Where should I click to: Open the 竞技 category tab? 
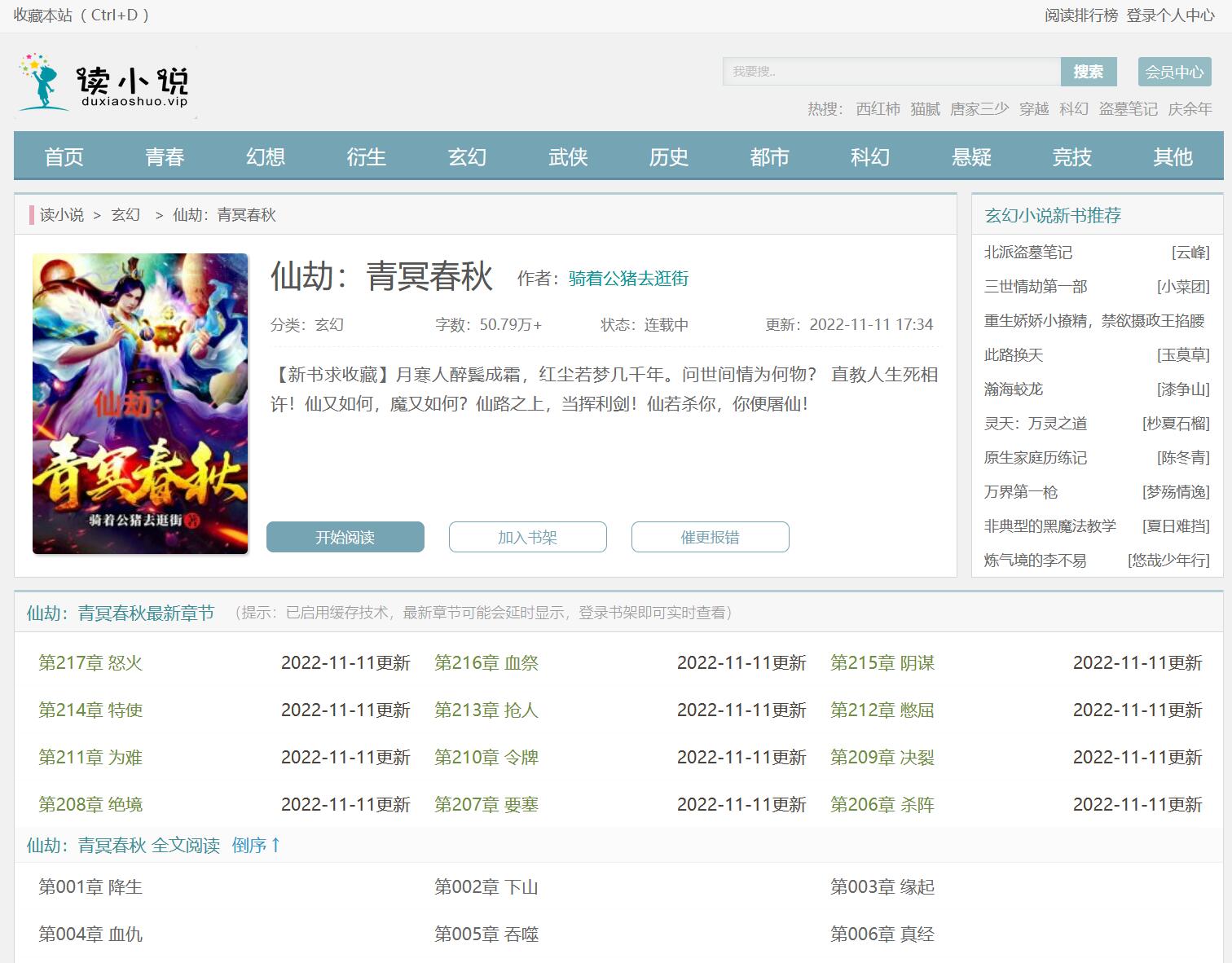coord(1072,156)
